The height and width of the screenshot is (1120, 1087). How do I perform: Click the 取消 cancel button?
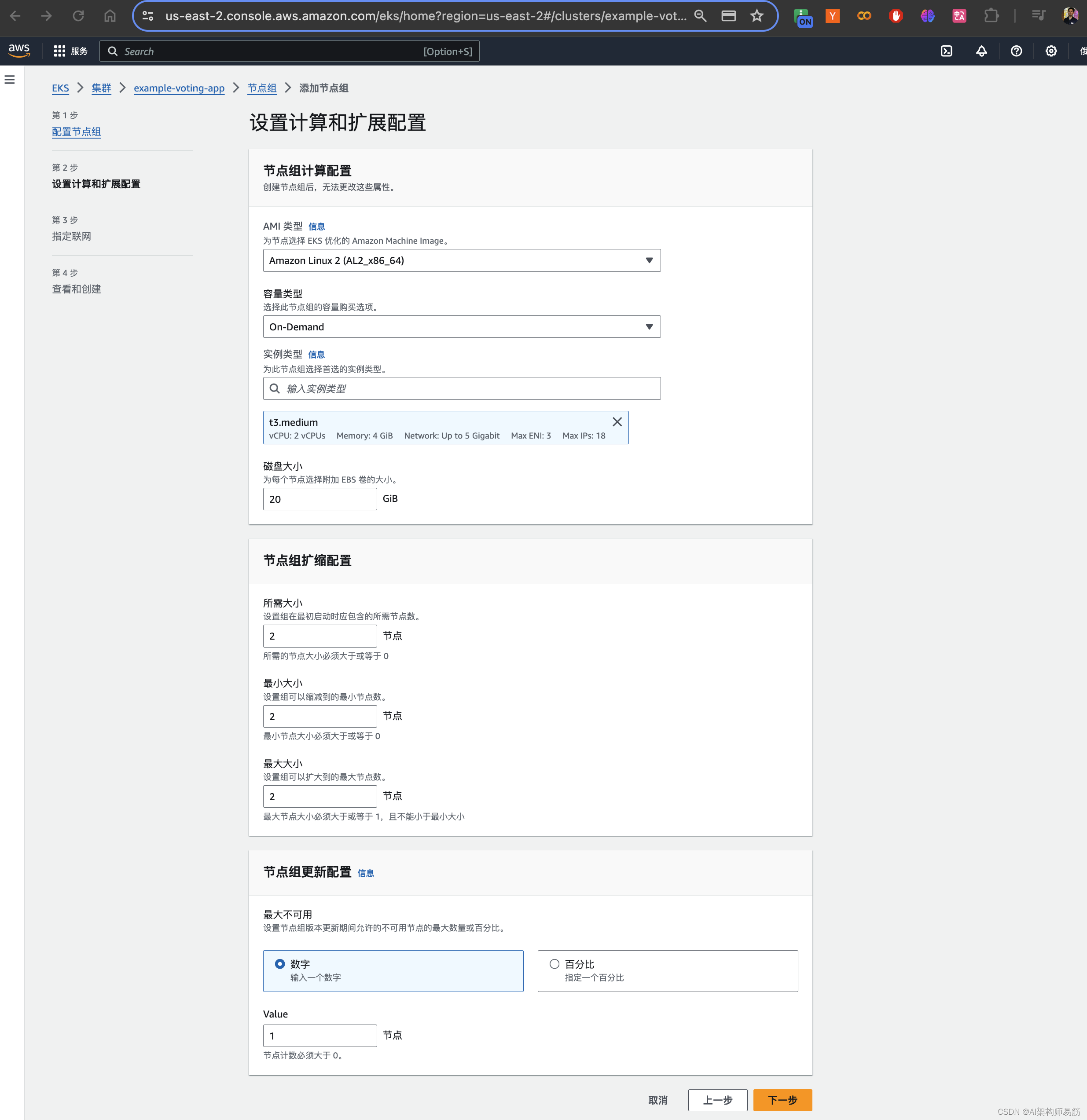point(657,1100)
